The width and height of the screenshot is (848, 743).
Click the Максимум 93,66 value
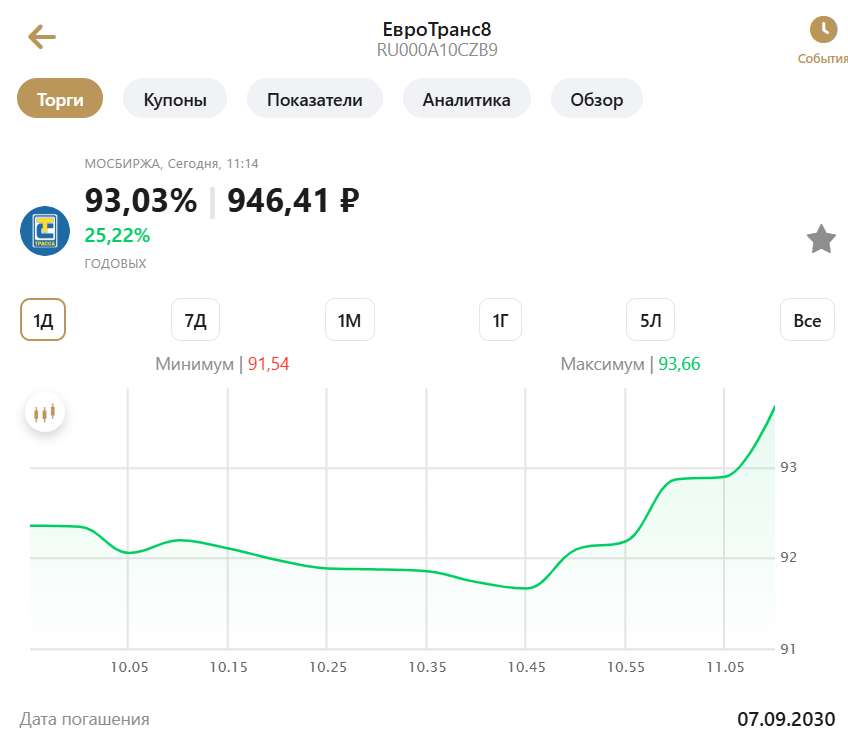pyautogui.click(x=679, y=364)
